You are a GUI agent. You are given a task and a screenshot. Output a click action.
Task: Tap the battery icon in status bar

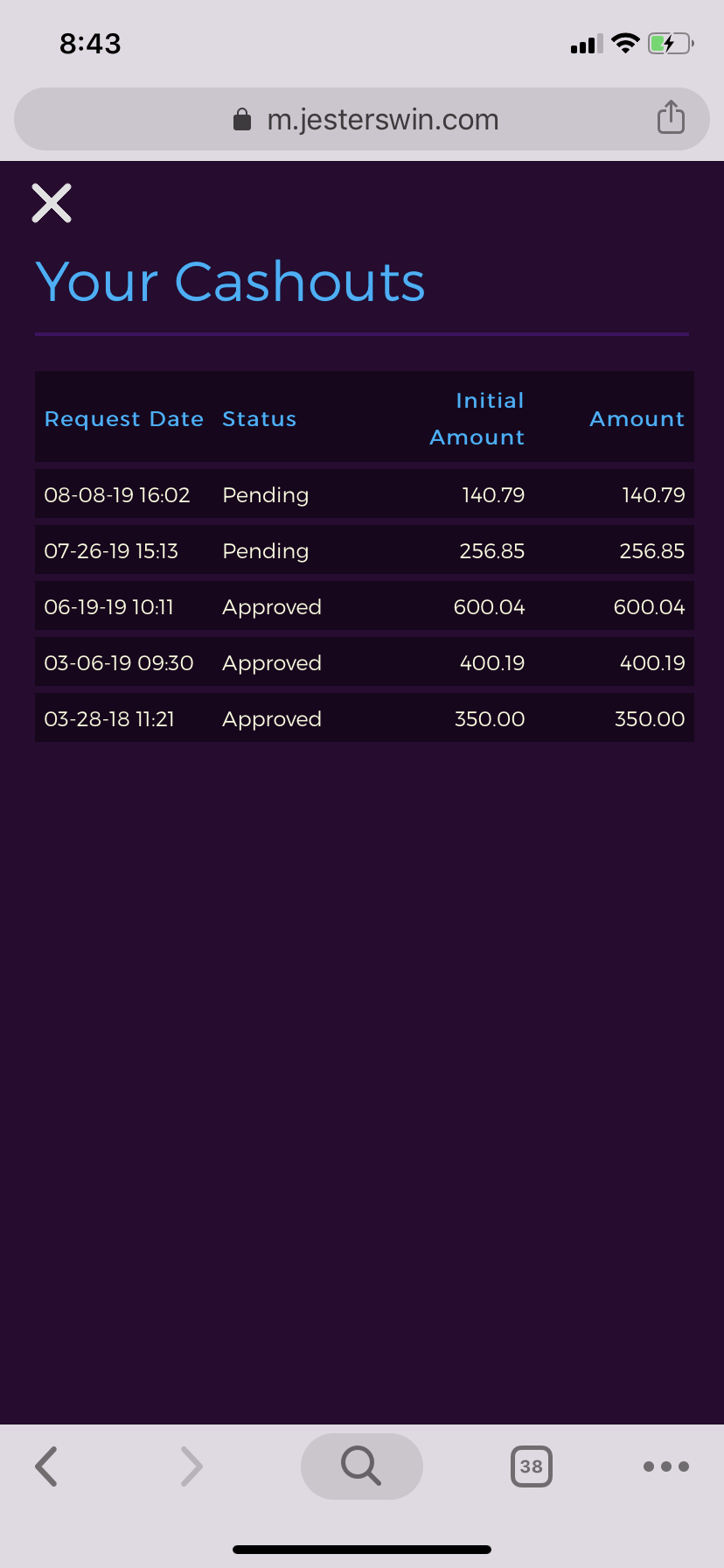click(x=670, y=43)
